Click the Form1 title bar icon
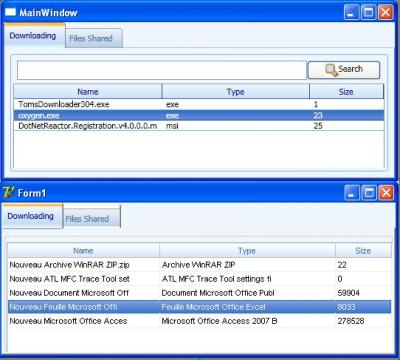400x360 pixels. [9, 193]
